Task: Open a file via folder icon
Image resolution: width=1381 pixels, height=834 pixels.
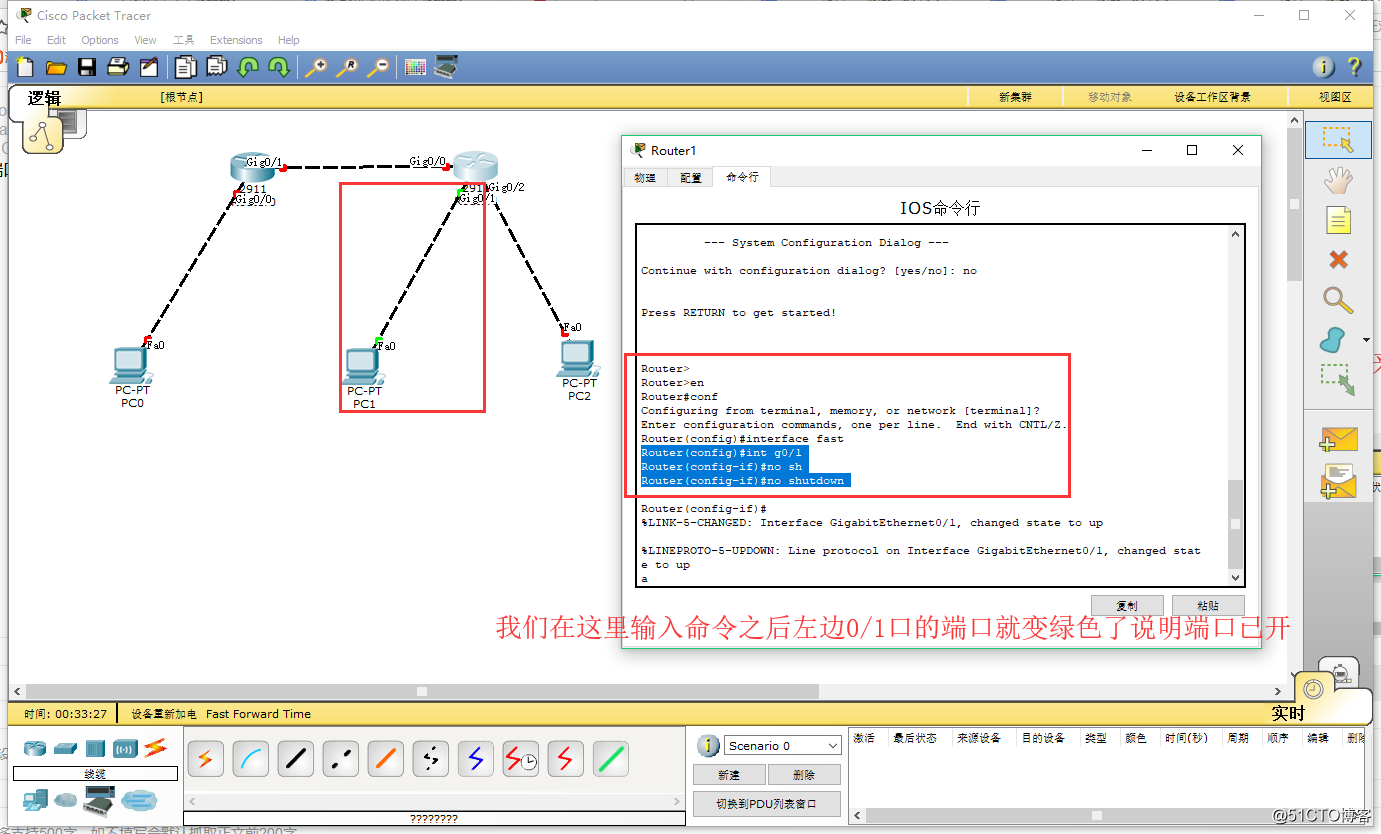Action: coord(56,67)
